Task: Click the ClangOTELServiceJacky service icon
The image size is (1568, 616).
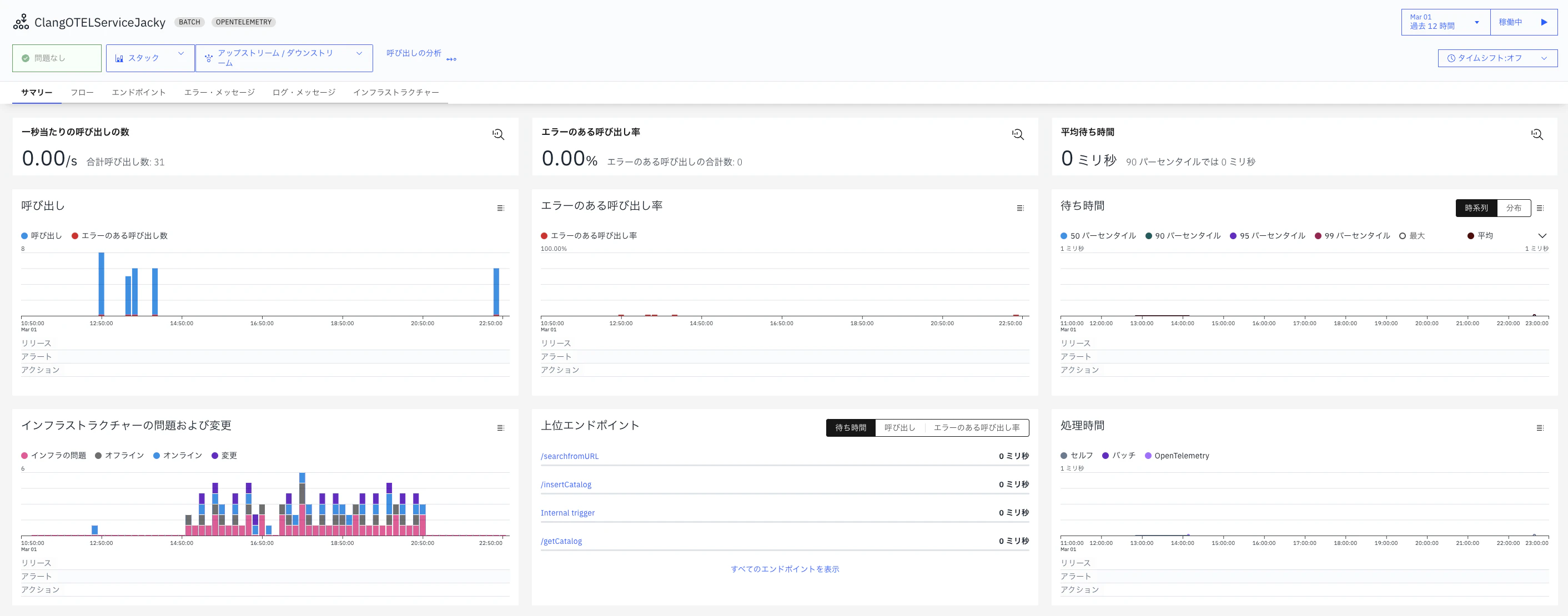Action: (x=21, y=22)
